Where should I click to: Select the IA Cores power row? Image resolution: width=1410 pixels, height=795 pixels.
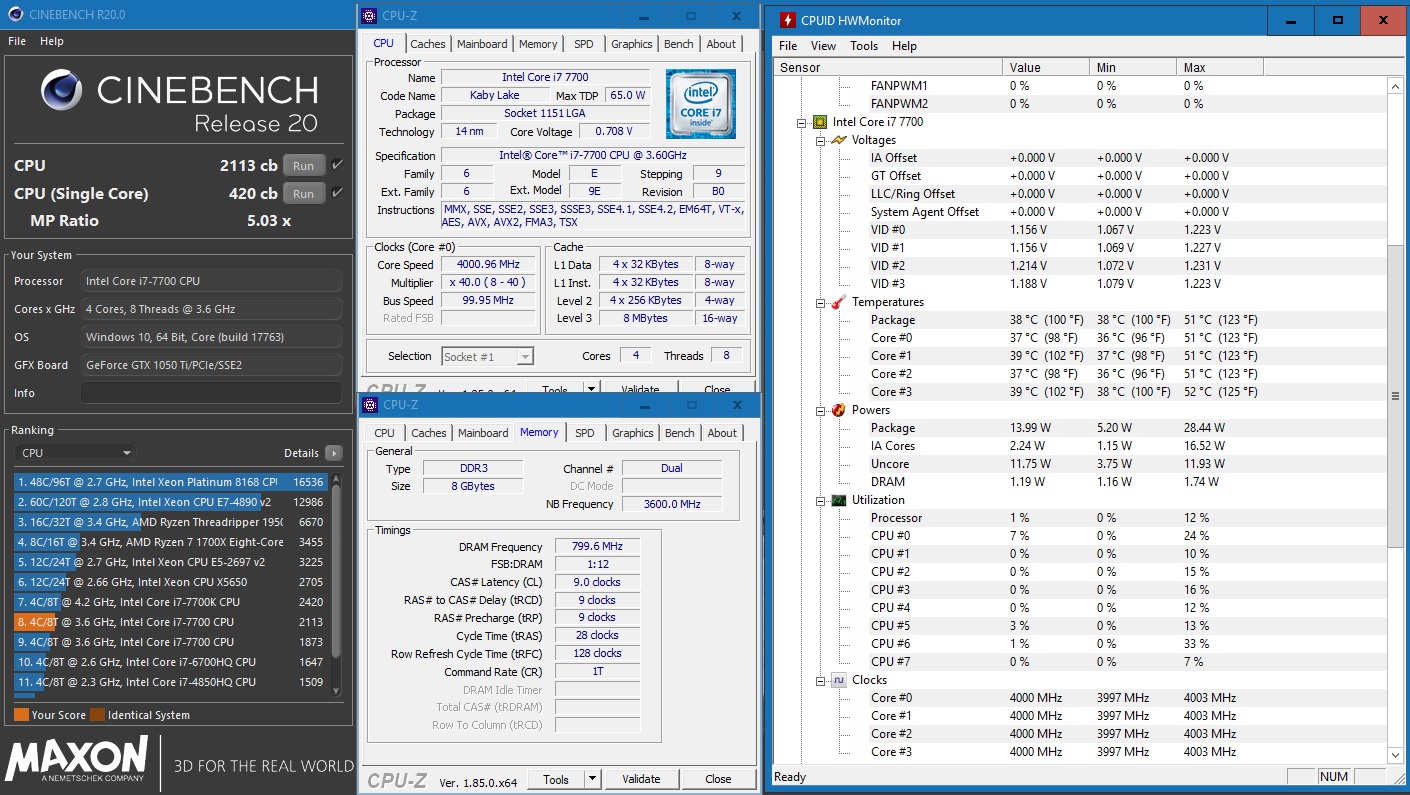pyautogui.click(x=1081, y=446)
